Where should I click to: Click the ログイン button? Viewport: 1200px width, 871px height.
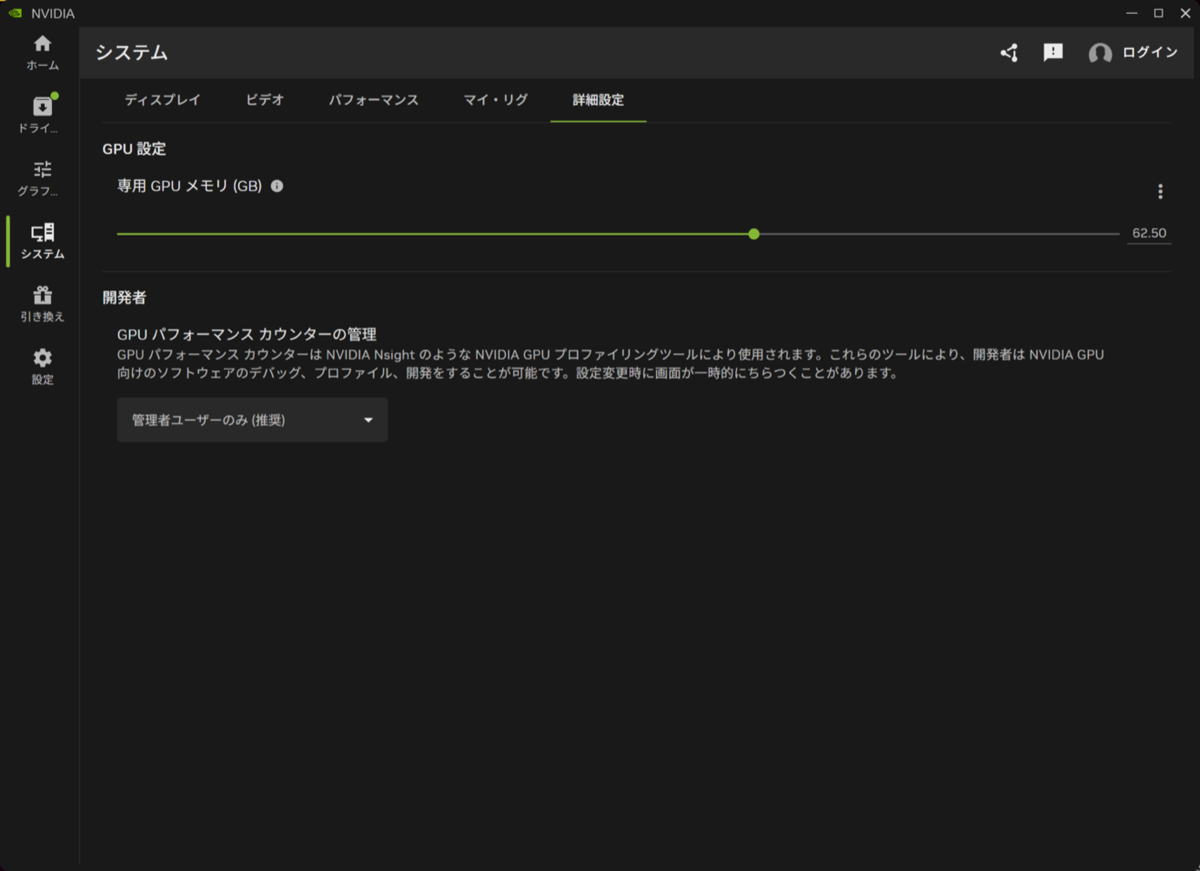point(1150,53)
